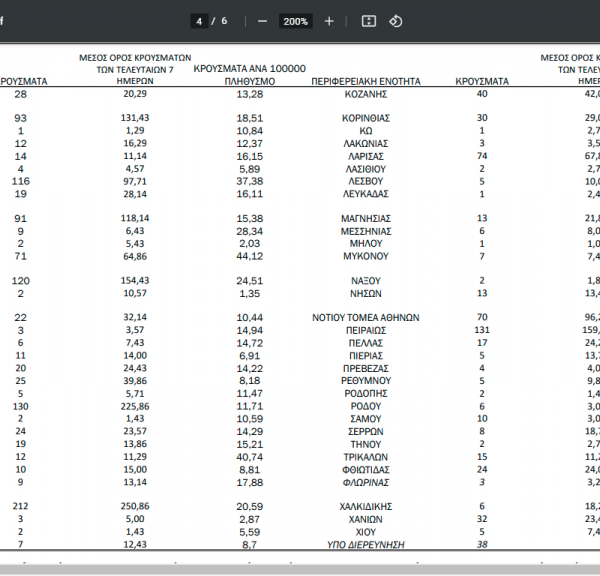Click the value 154,43 in the averages column
The width and height of the screenshot is (600, 576).
pos(135,281)
